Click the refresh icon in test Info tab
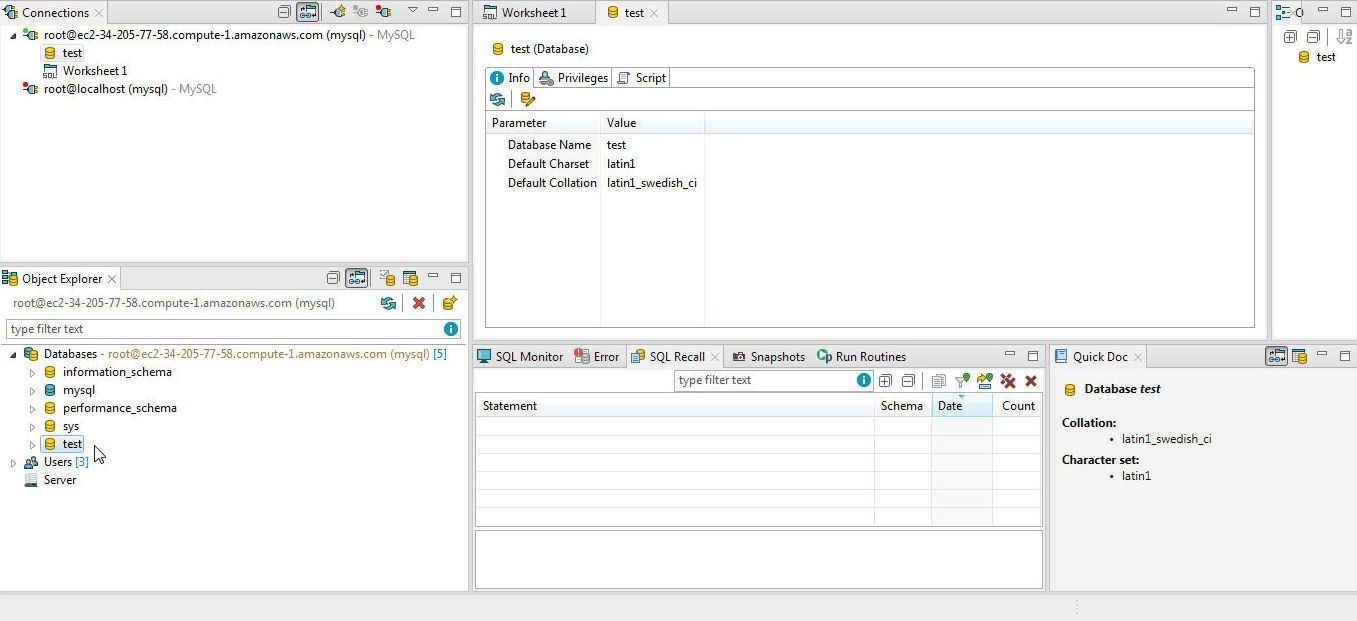 pos(497,99)
